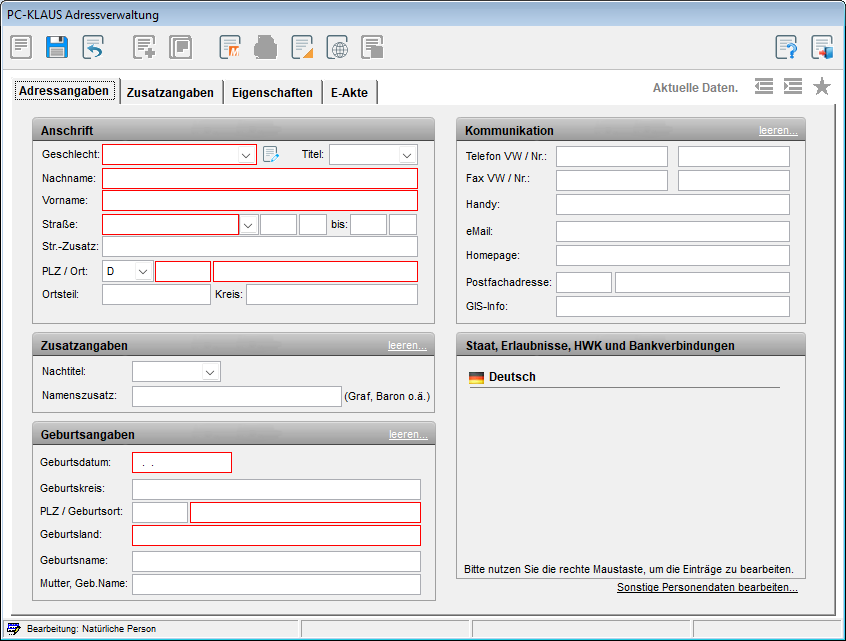Click the gray printer toolbar icon

pyautogui.click(x=266, y=47)
